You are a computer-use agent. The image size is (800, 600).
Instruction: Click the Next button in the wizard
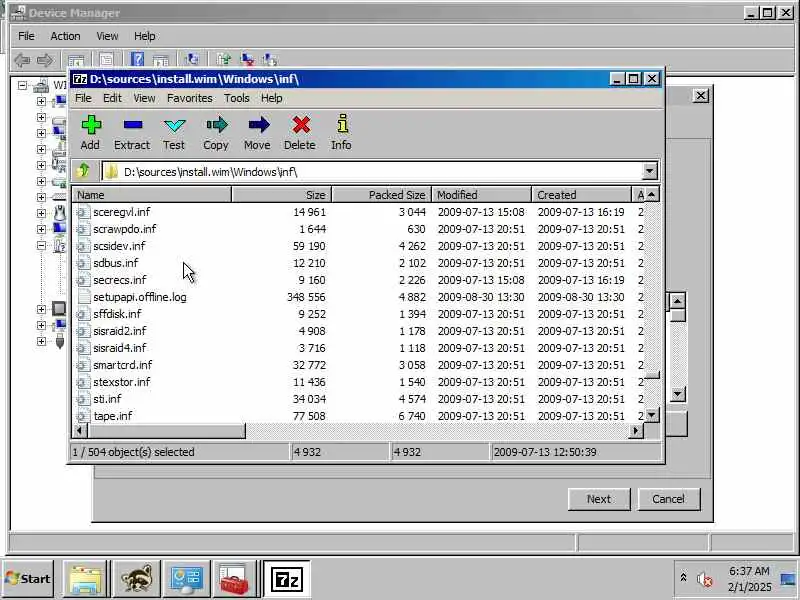599,499
